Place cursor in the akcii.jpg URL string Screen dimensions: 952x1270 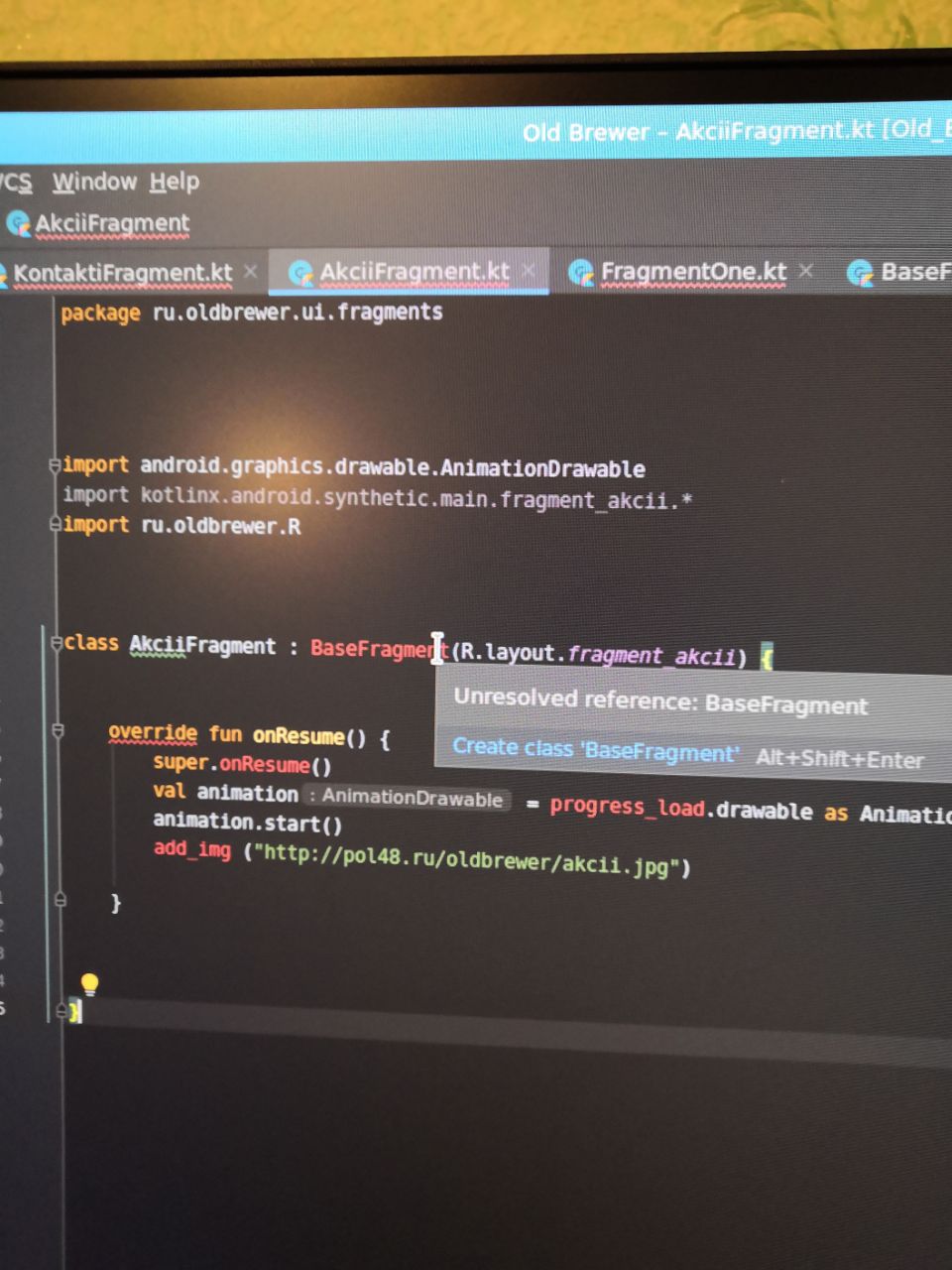[466, 859]
